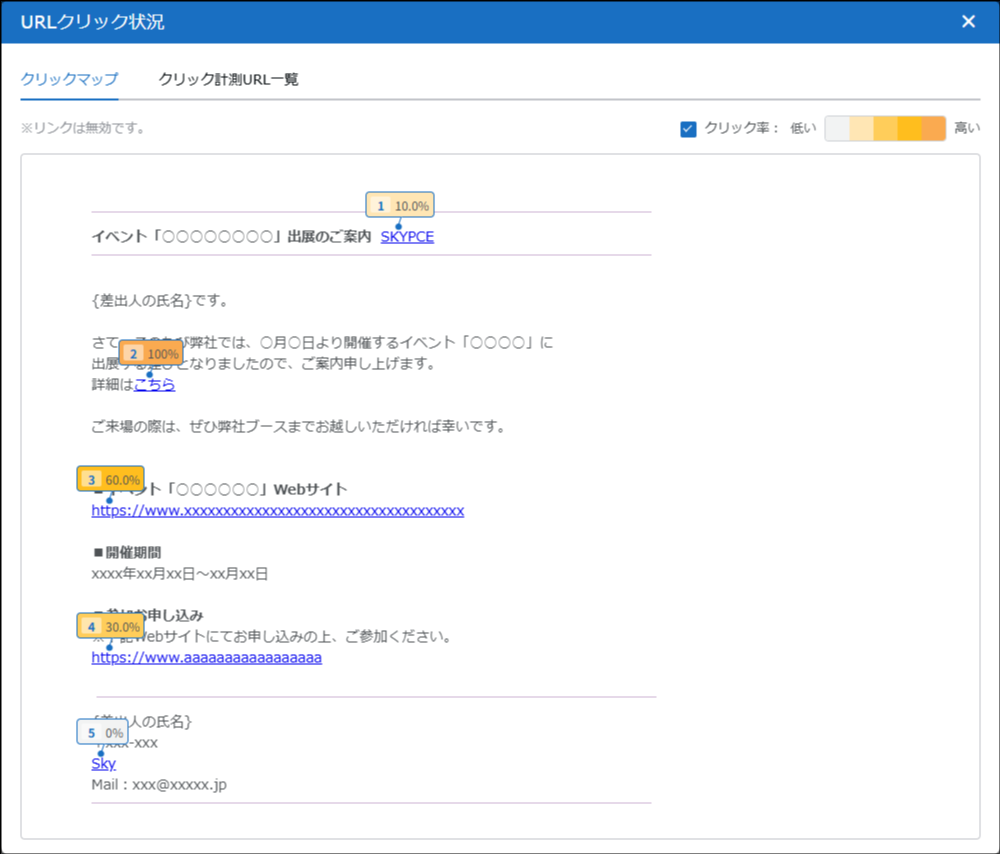1000x854 pixels.
Task: Open the https://www.xxxx event website link
Action: coord(277,511)
